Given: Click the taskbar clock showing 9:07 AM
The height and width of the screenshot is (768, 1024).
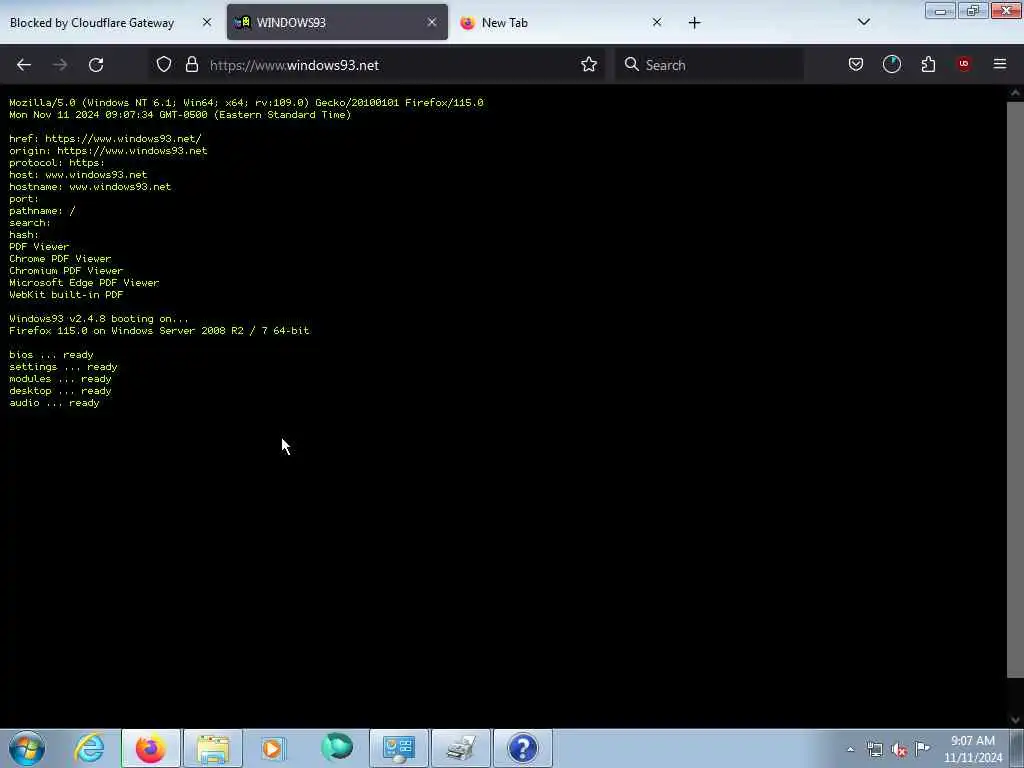Looking at the screenshot, I should point(972,749).
